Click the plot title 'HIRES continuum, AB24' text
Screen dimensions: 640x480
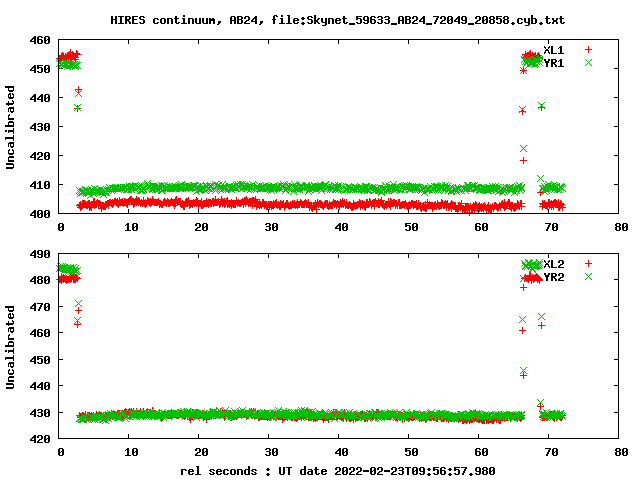[187, 20]
